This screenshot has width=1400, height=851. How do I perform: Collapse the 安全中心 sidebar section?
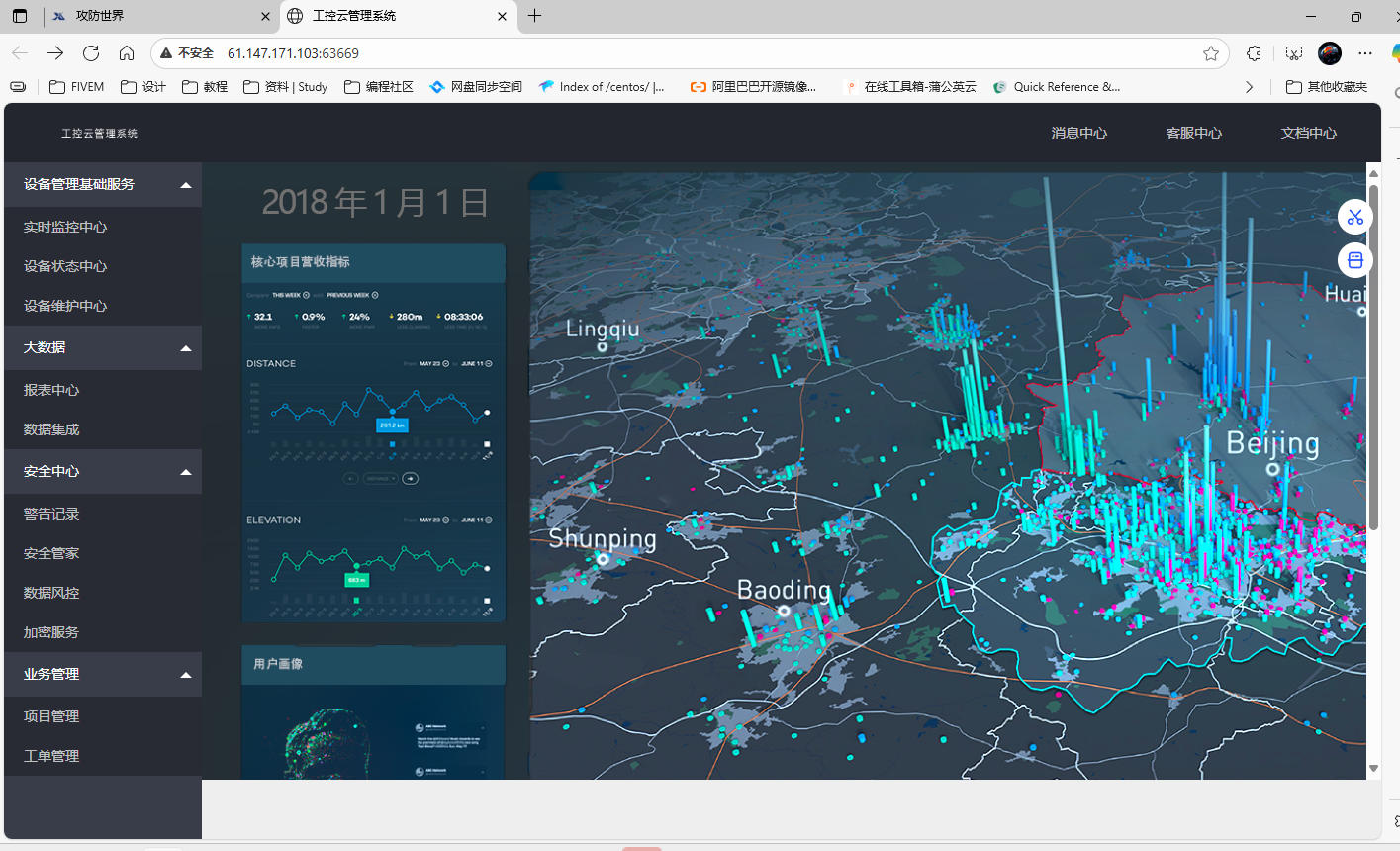[185, 472]
